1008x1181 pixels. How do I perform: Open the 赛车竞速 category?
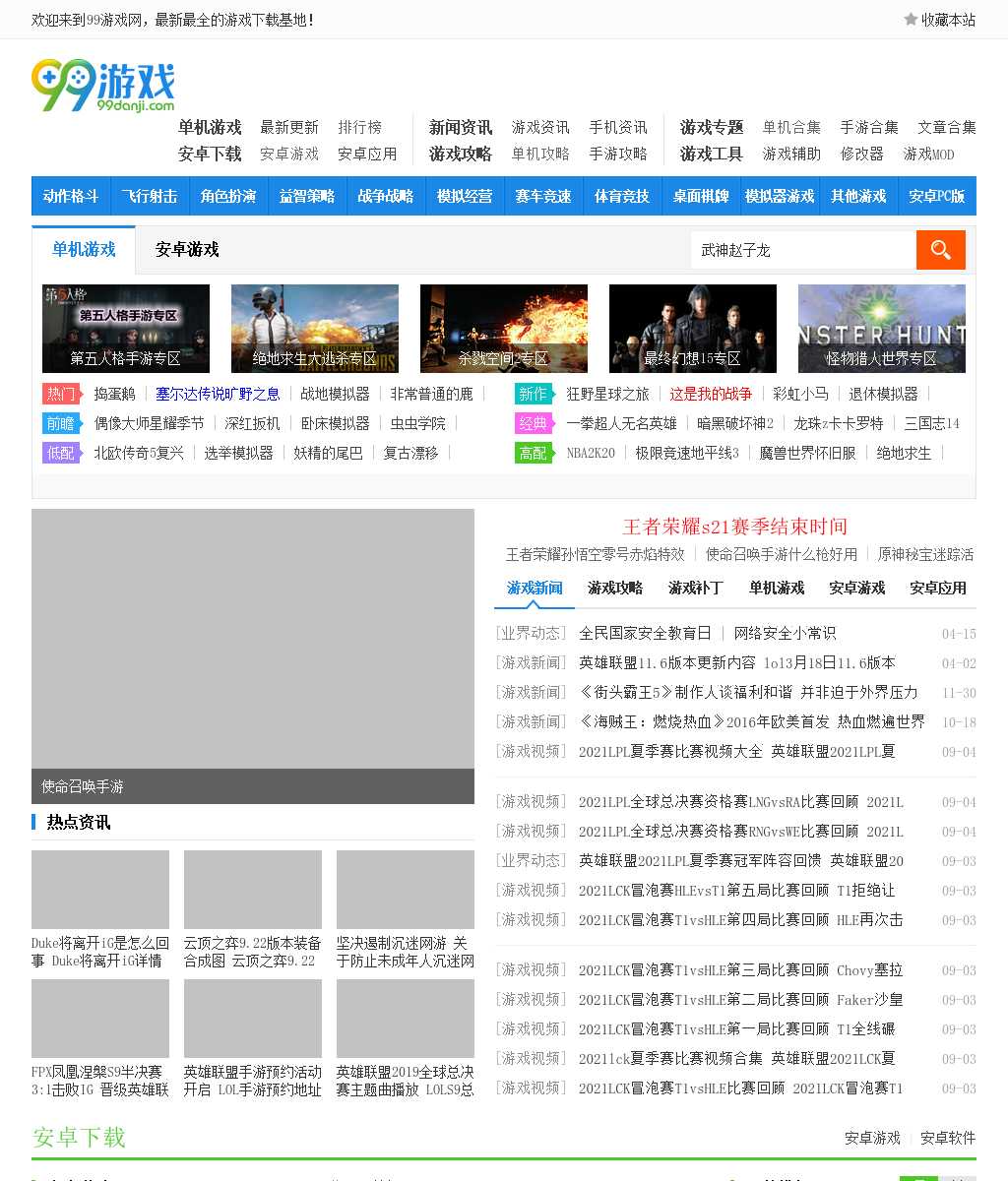point(543,196)
